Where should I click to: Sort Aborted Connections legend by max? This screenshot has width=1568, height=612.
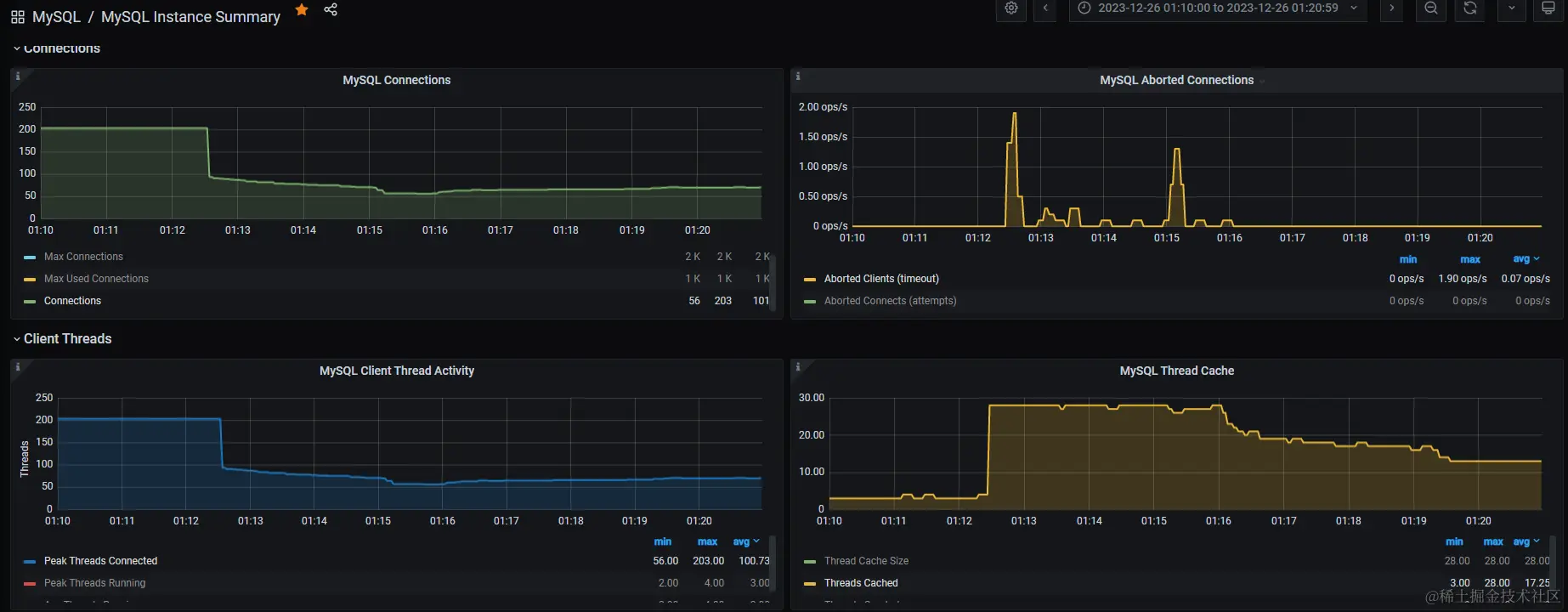1470,259
